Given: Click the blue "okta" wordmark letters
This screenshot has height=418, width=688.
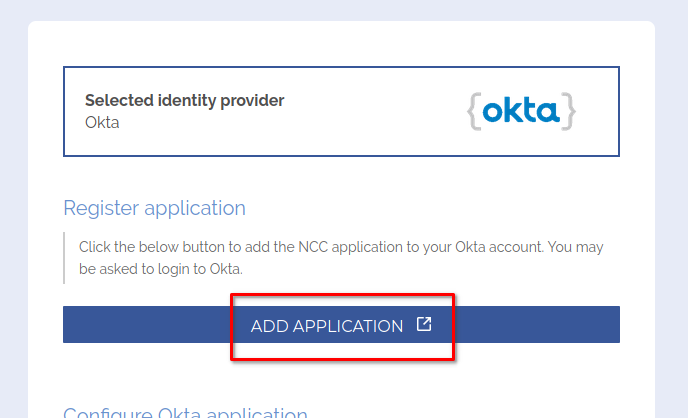Looking at the screenshot, I should pyautogui.click(x=521, y=111).
